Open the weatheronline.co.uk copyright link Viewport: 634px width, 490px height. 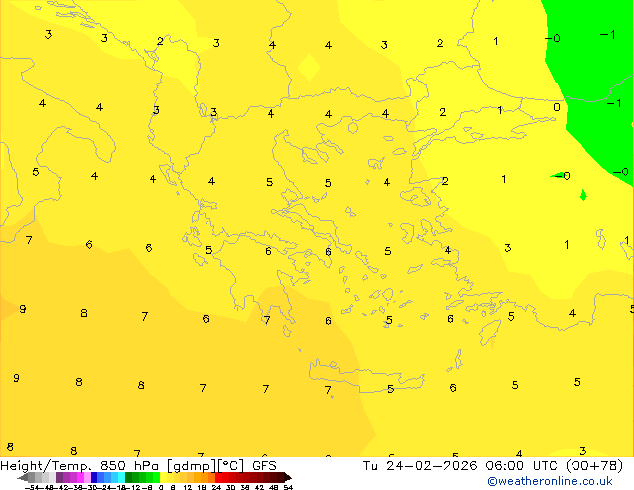(550, 481)
